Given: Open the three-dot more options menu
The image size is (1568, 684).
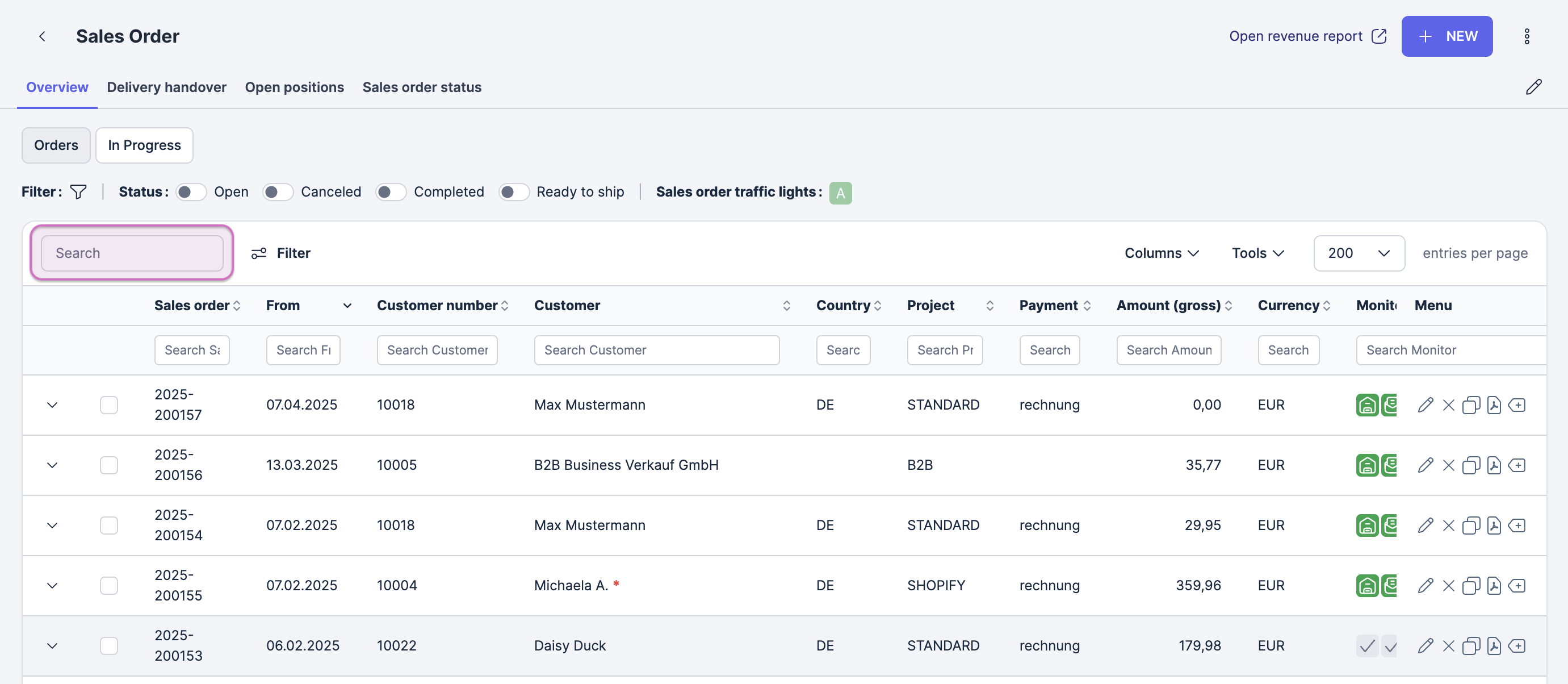Looking at the screenshot, I should pyautogui.click(x=1526, y=36).
